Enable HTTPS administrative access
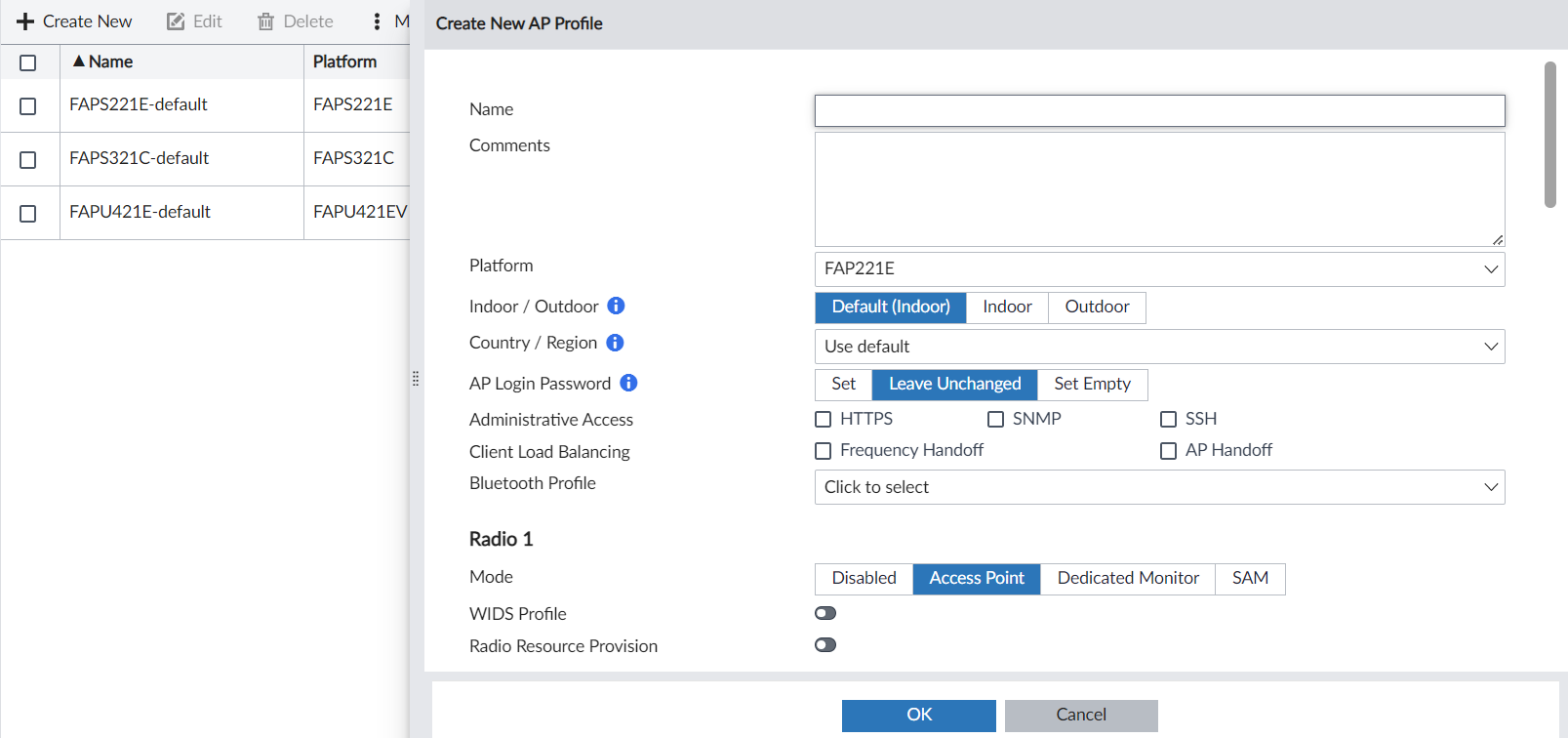 click(x=824, y=420)
